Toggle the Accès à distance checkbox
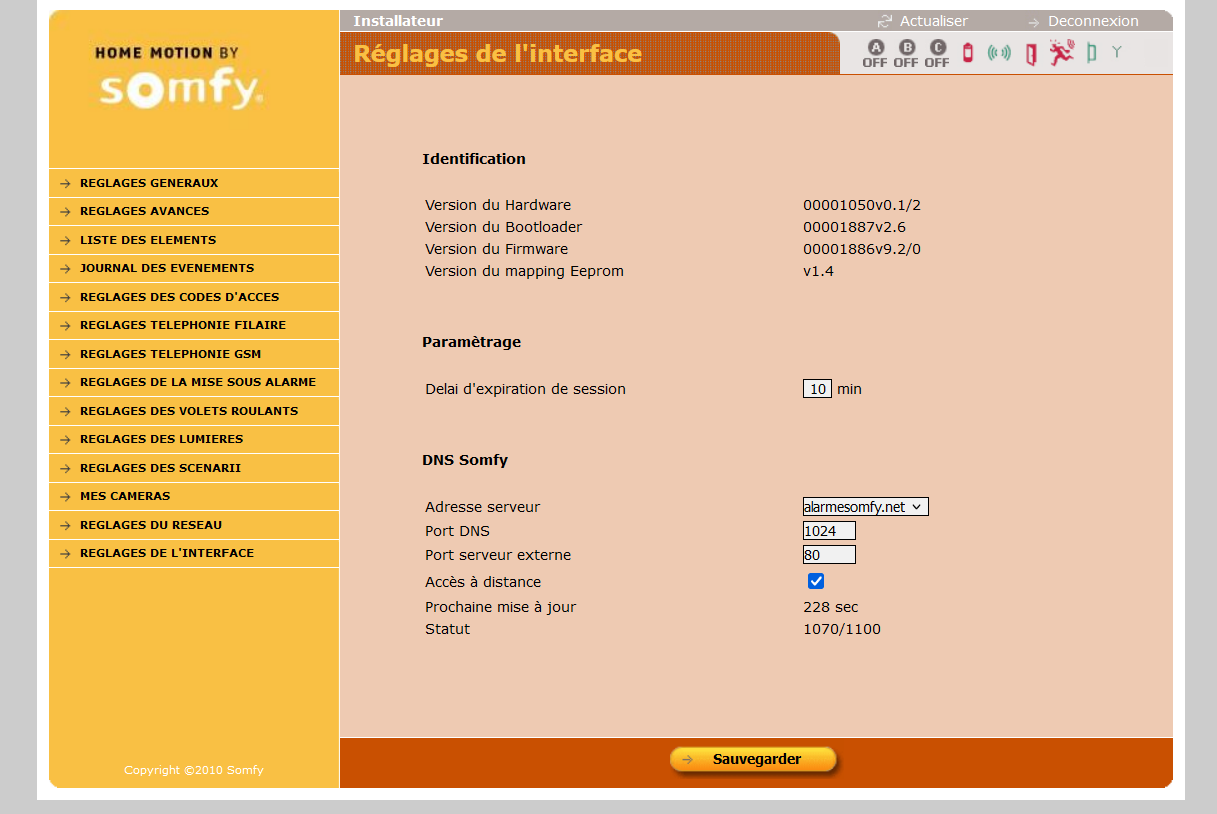This screenshot has height=814, width=1217. [x=816, y=581]
